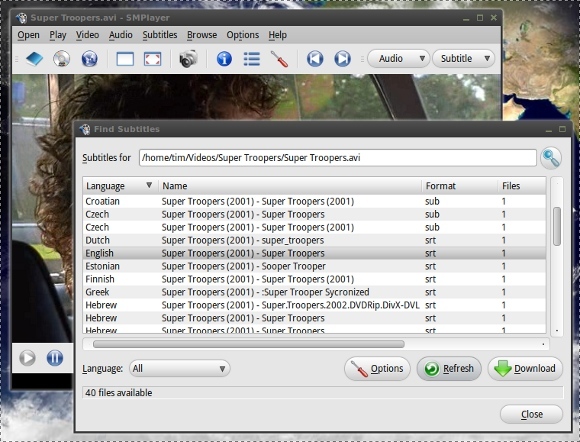
Task: Click the Next track toolbar icon
Action: 343,59
